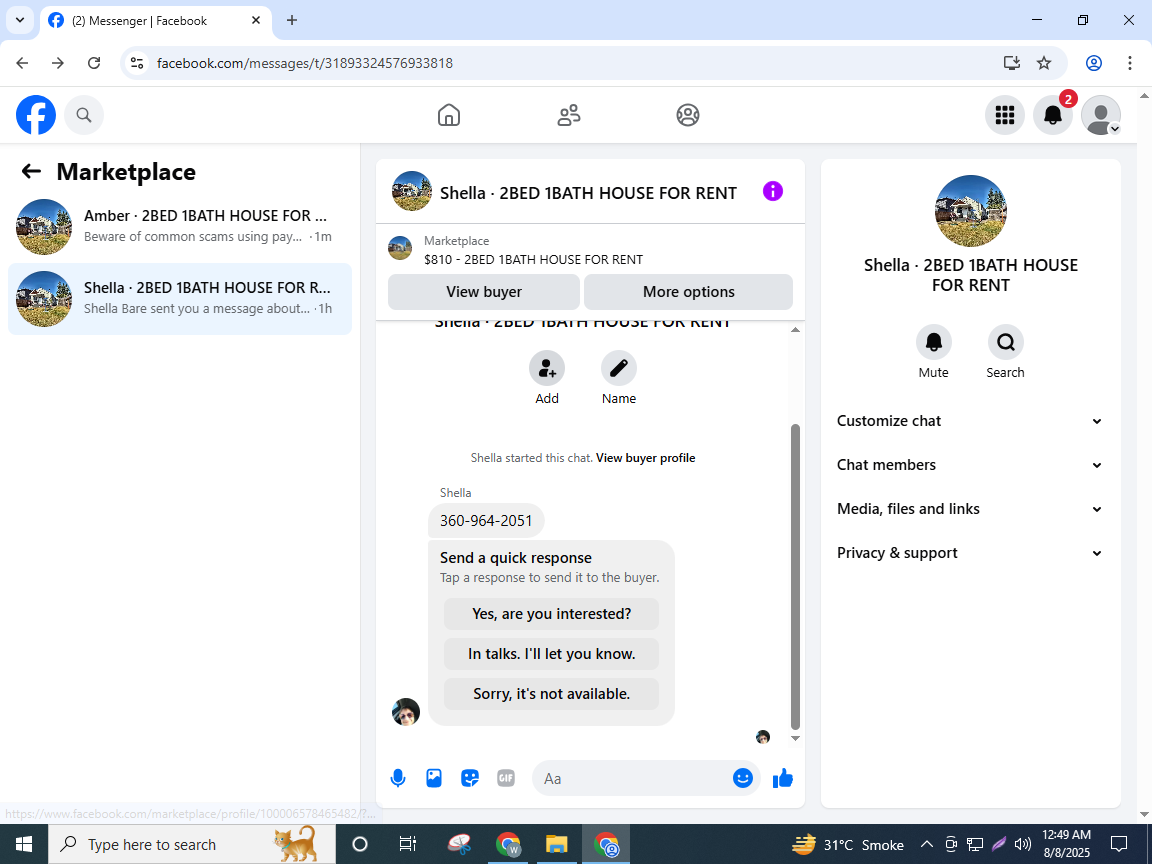Open the Groups icon in top nav

coord(688,115)
